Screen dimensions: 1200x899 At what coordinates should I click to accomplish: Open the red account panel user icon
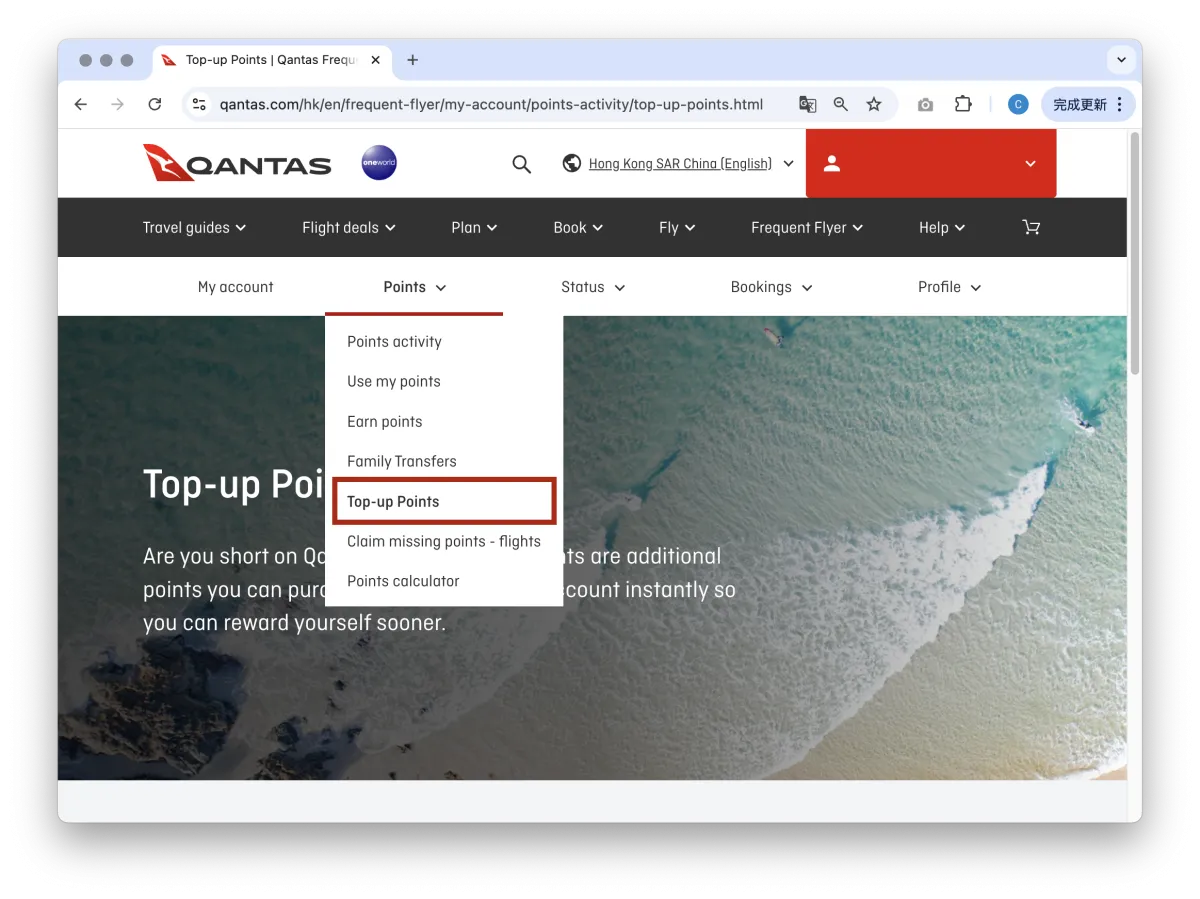click(831, 163)
